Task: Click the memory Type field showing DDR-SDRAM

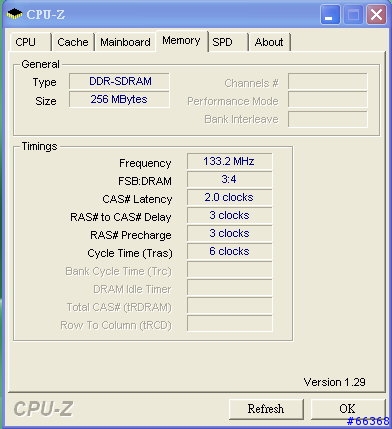Action: [x=119, y=82]
